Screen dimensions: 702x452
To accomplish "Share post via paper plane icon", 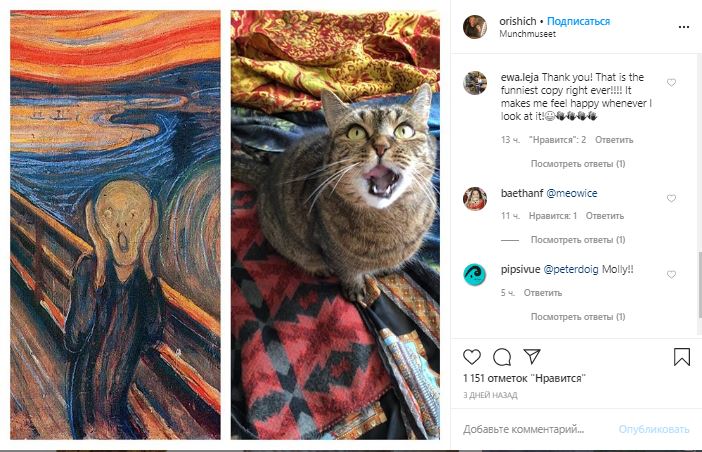I will click(532, 357).
